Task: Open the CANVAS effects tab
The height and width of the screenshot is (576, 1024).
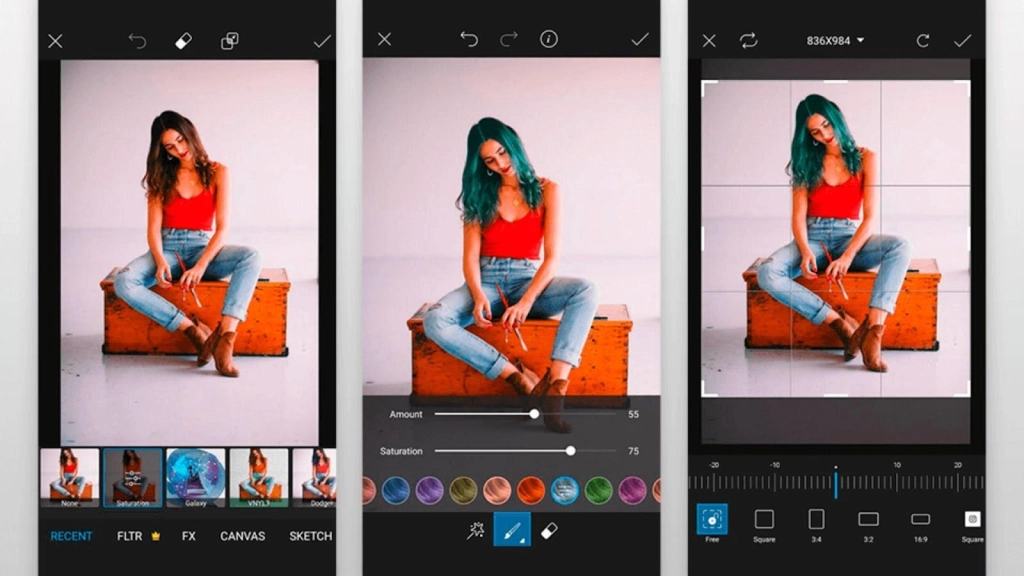Action: (x=242, y=536)
